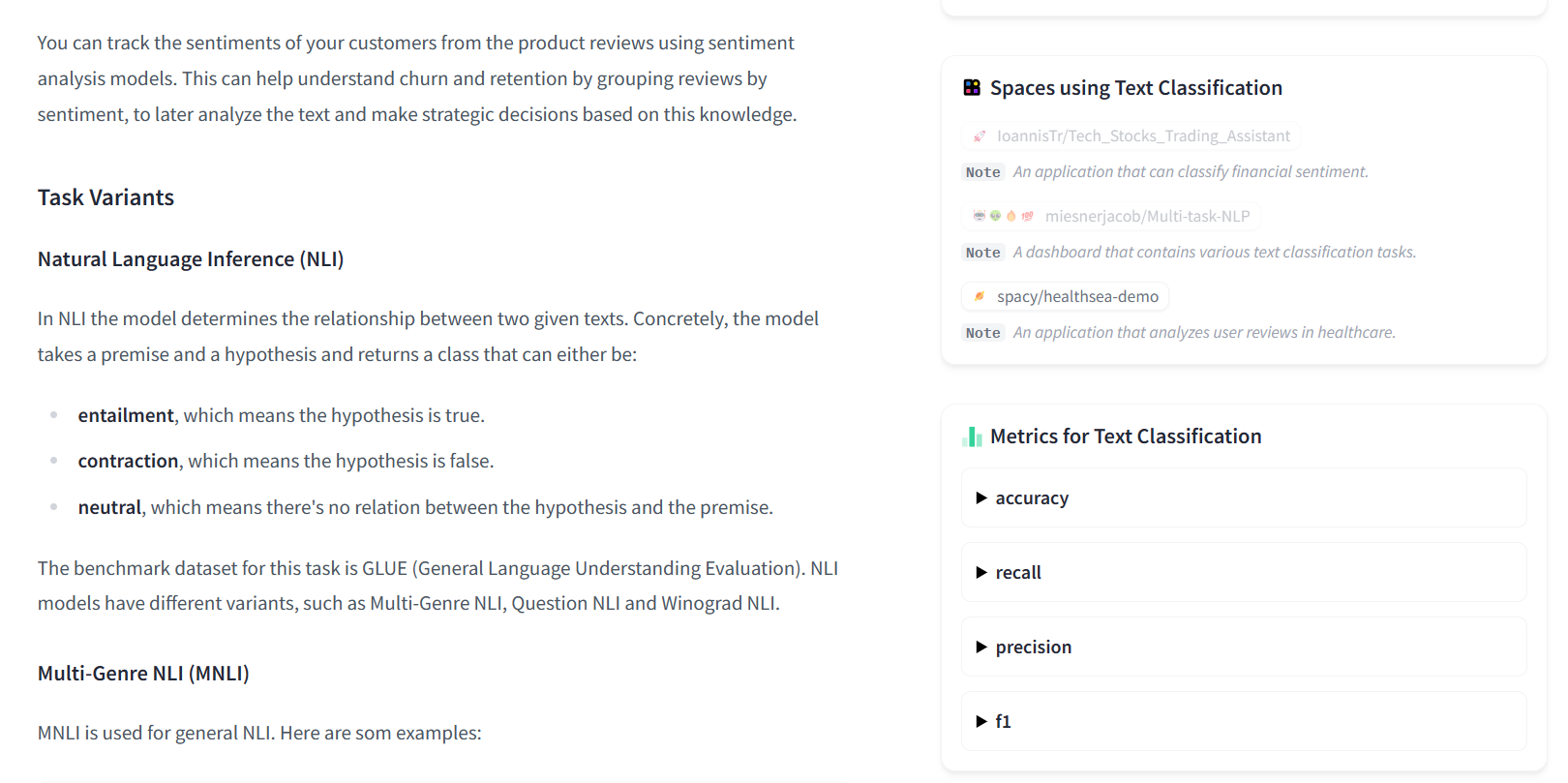Expand the accuracy metric triangle
Image resolution: width=1568 pixels, height=783 pixels.
981,498
